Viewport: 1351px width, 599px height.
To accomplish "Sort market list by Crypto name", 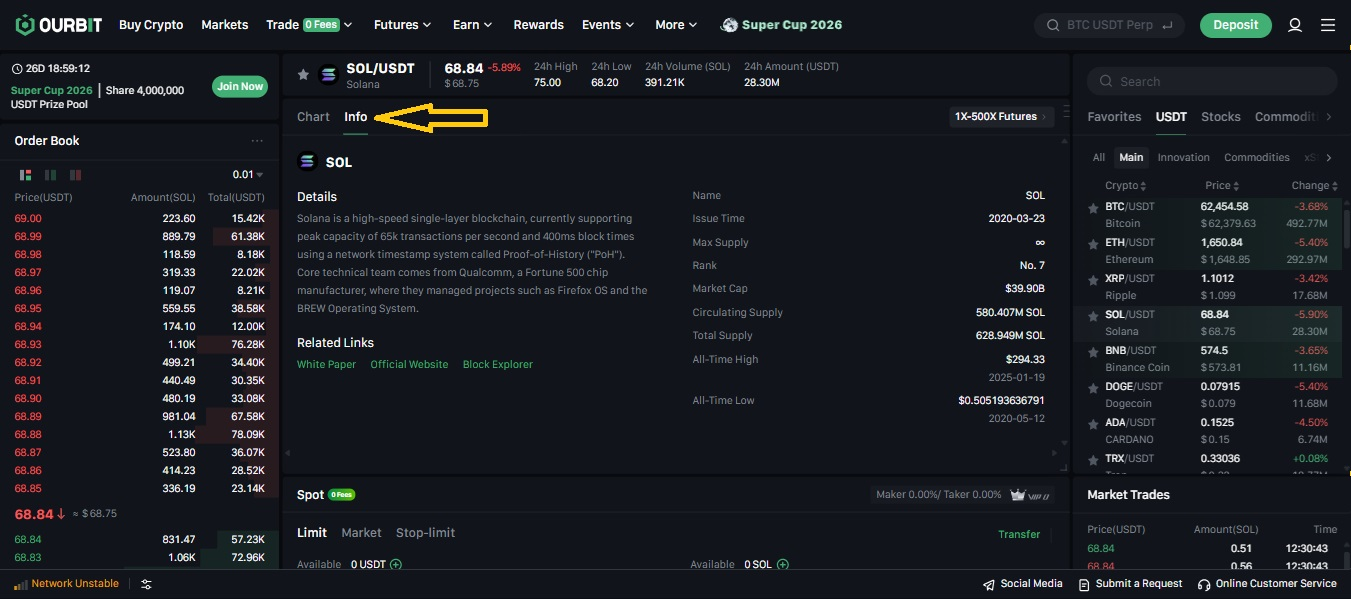I will click(x=1125, y=186).
